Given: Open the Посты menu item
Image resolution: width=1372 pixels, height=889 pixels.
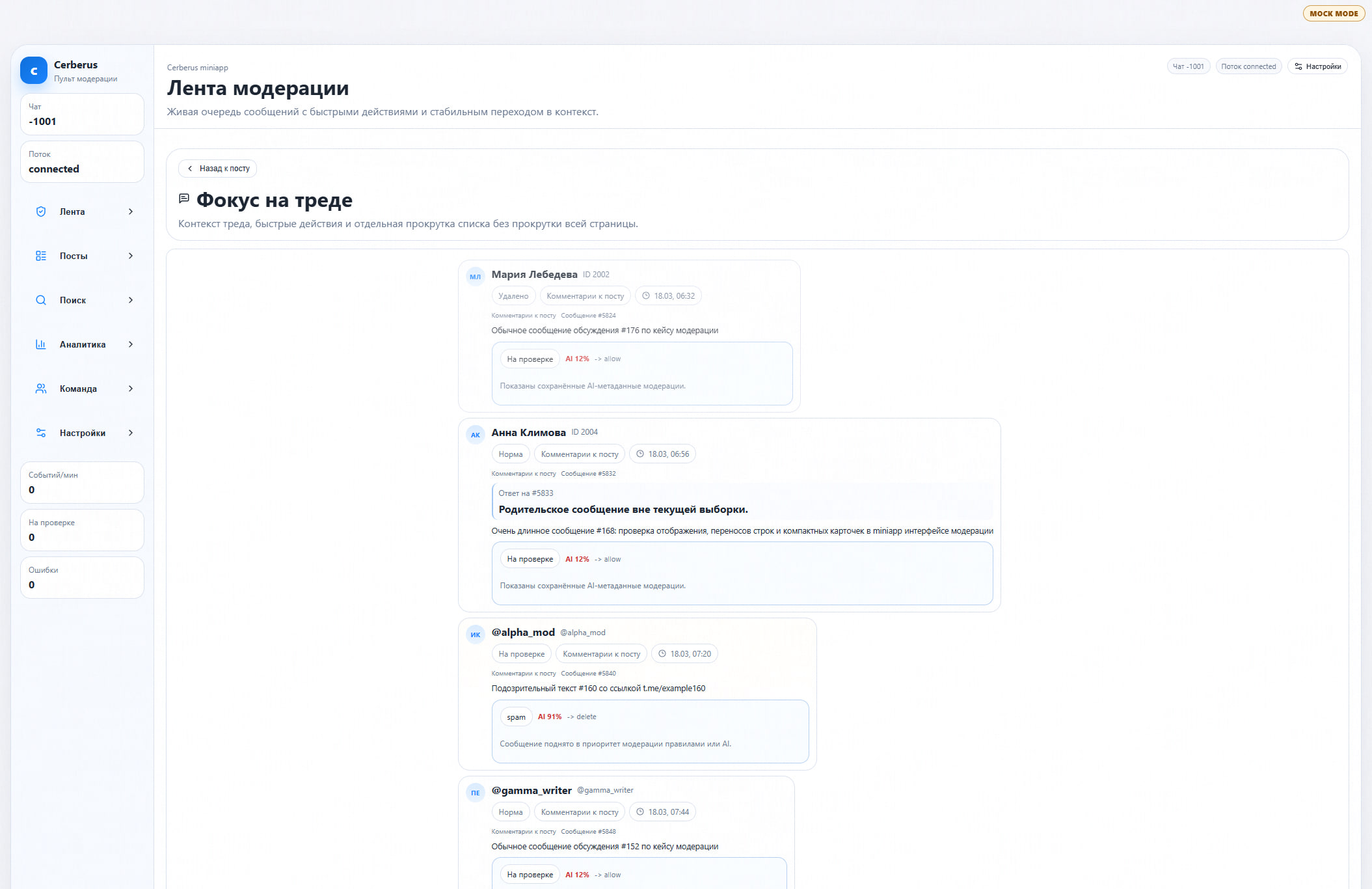Looking at the screenshot, I should coord(74,256).
